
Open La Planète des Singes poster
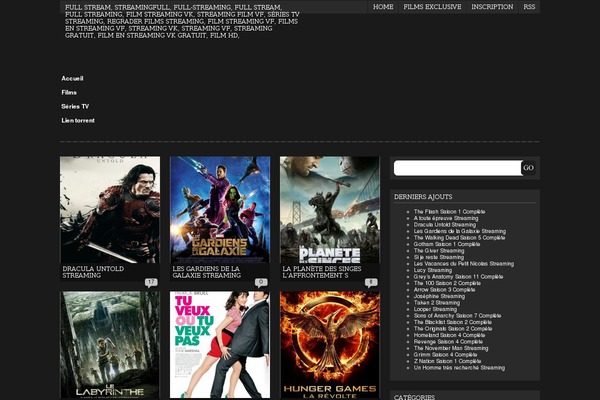click(x=330, y=209)
